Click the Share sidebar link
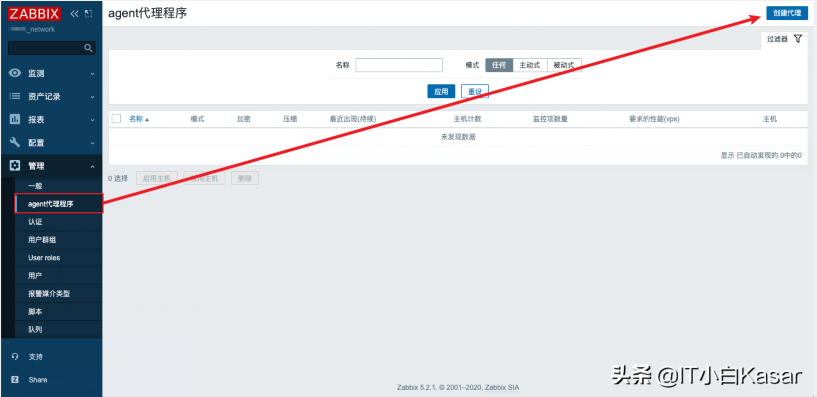Image resolution: width=817 pixels, height=397 pixels. pyautogui.click(x=38, y=380)
